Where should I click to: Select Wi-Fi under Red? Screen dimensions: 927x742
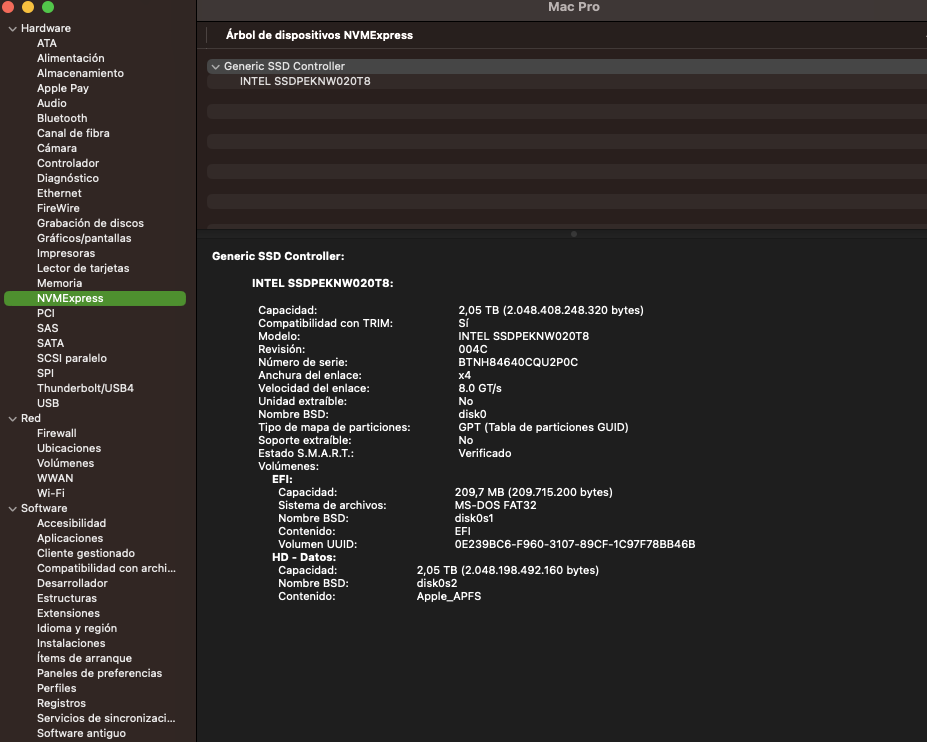pyautogui.click(x=51, y=493)
